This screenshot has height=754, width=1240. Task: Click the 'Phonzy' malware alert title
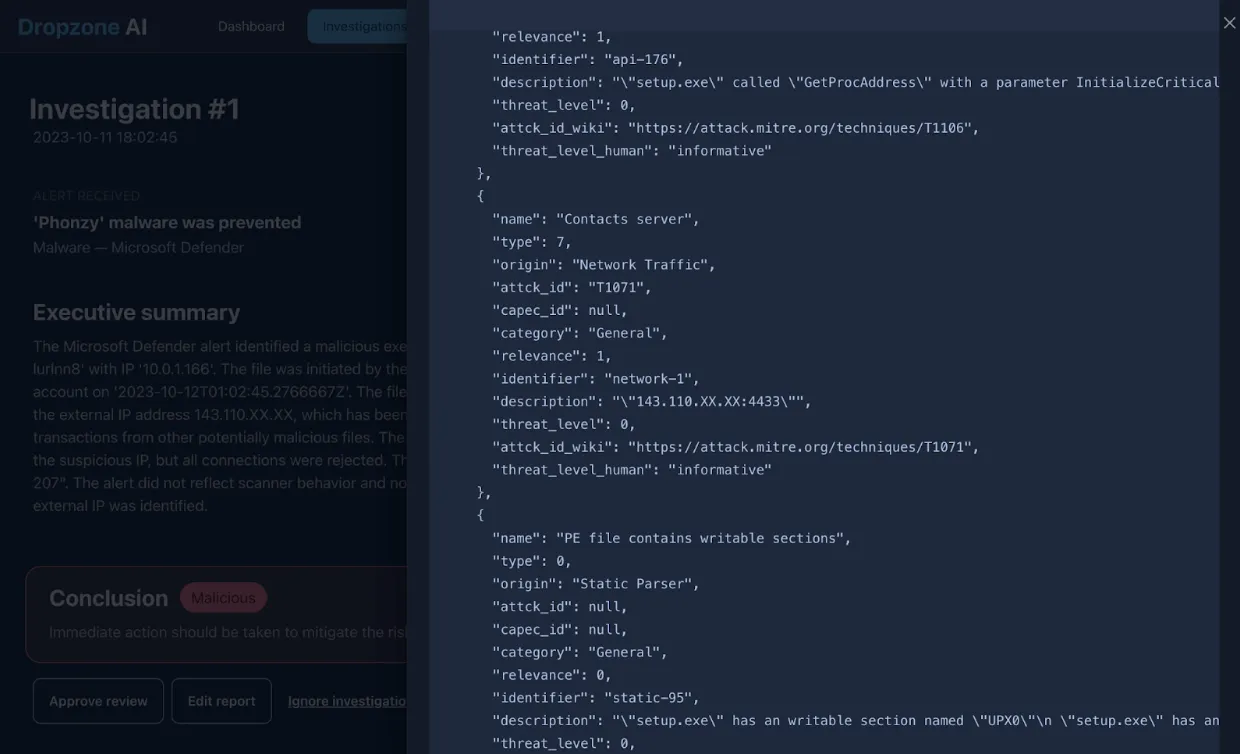(x=166, y=222)
